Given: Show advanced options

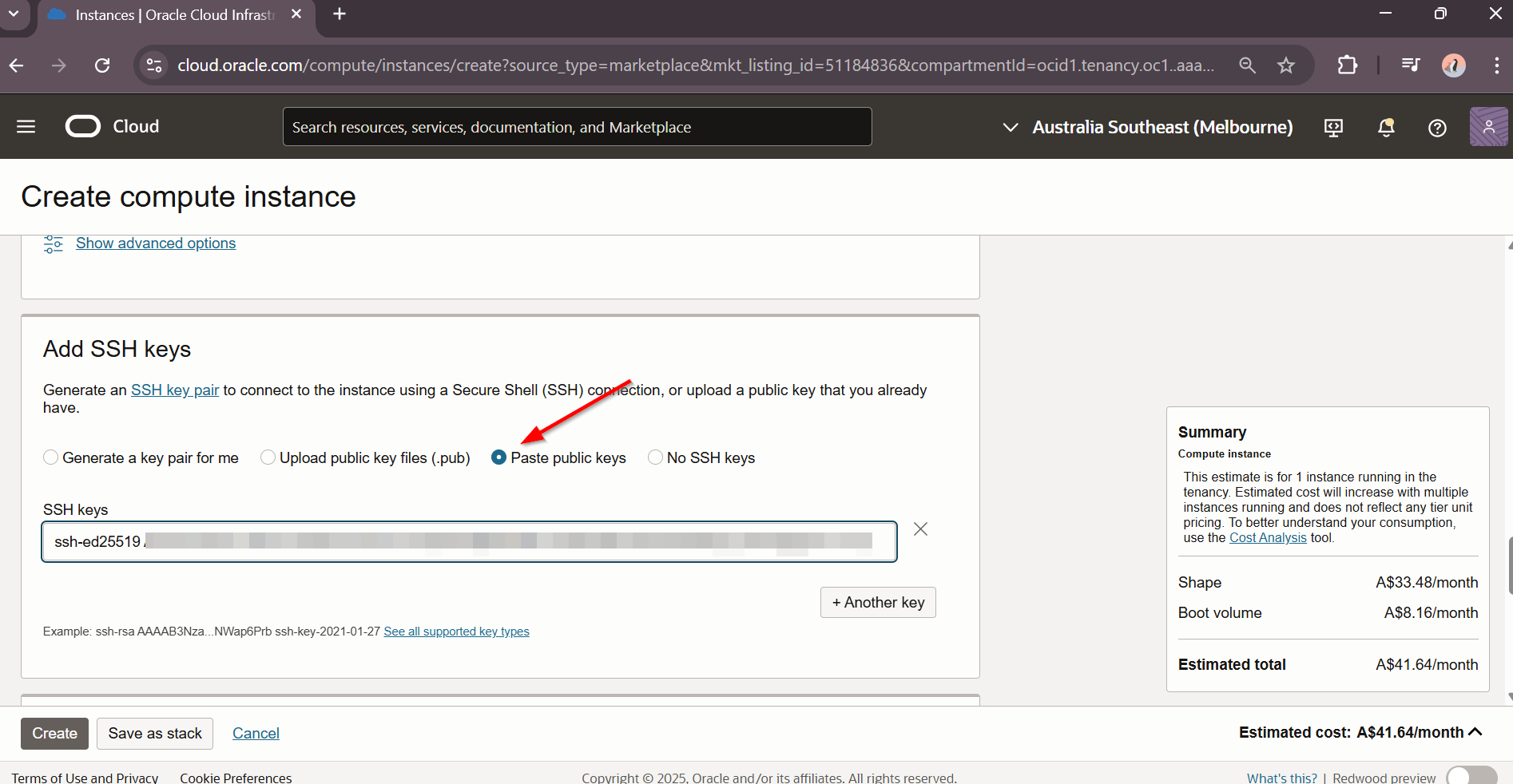Looking at the screenshot, I should [x=156, y=244].
